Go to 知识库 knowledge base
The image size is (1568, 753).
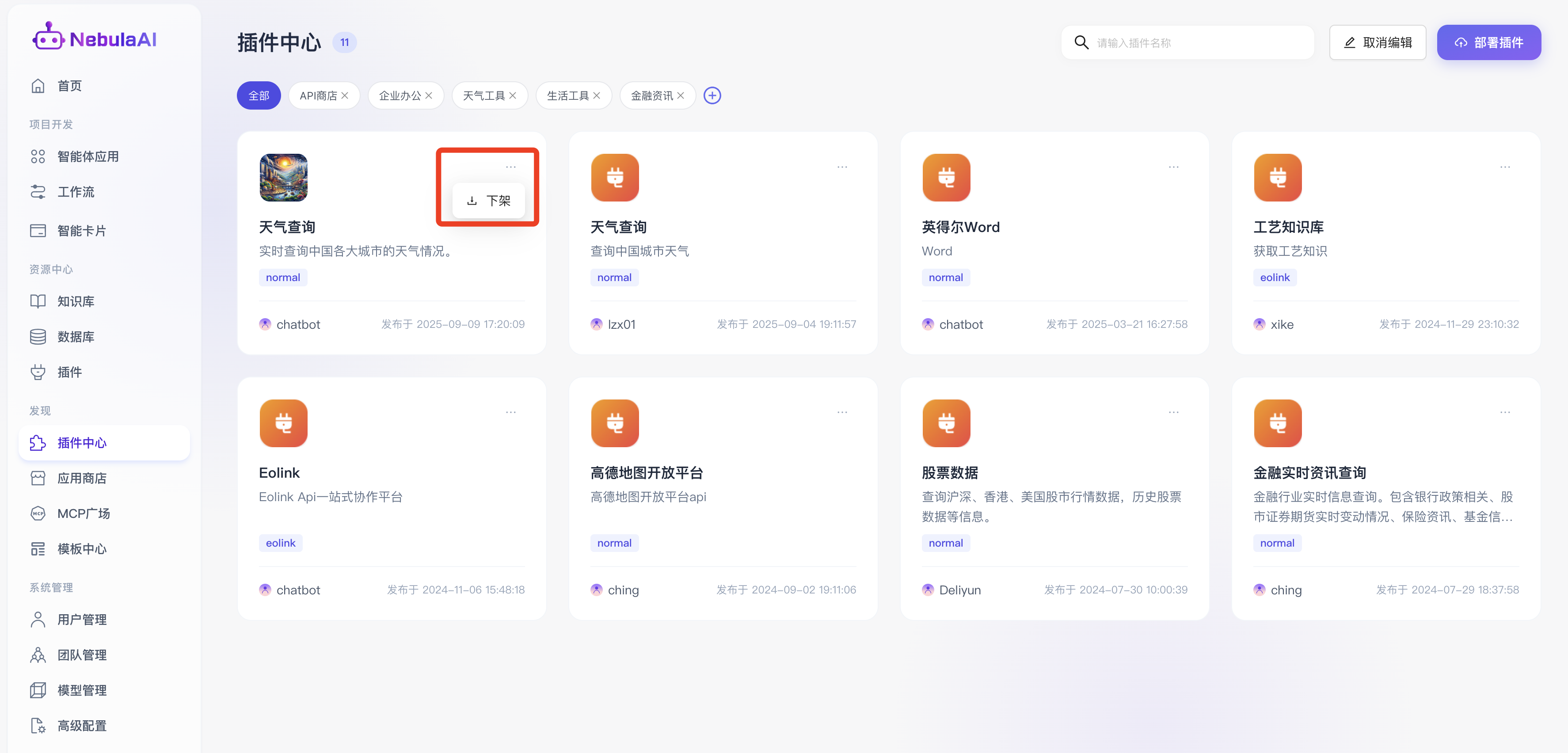point(75,301)
